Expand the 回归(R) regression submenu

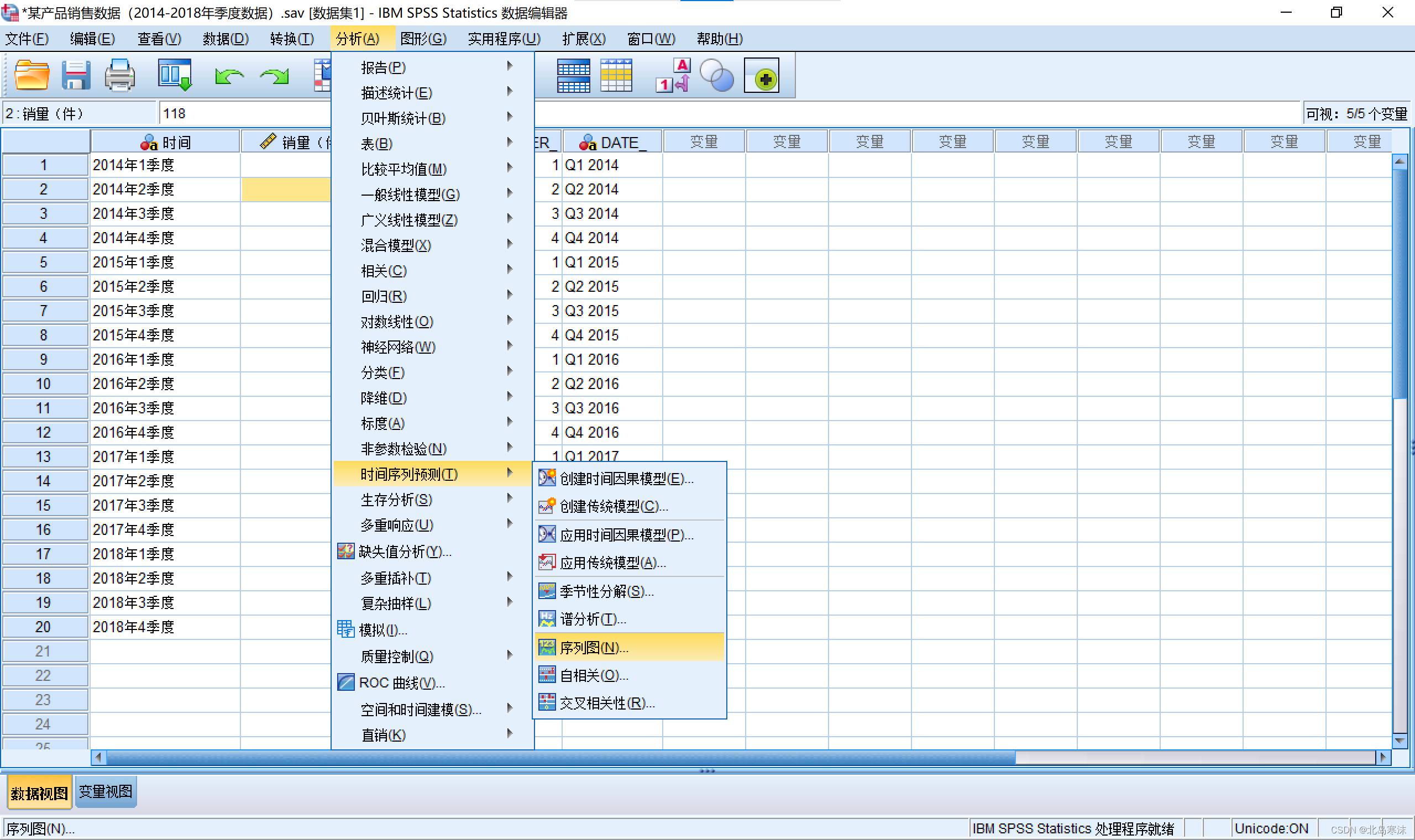coord(385,296)
